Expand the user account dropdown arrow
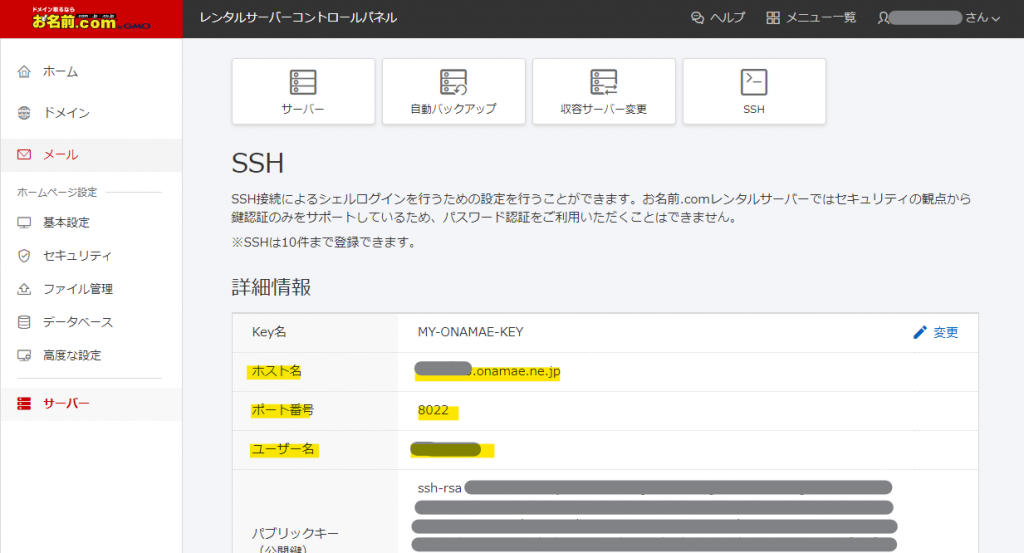 click(x=996, y=18)
